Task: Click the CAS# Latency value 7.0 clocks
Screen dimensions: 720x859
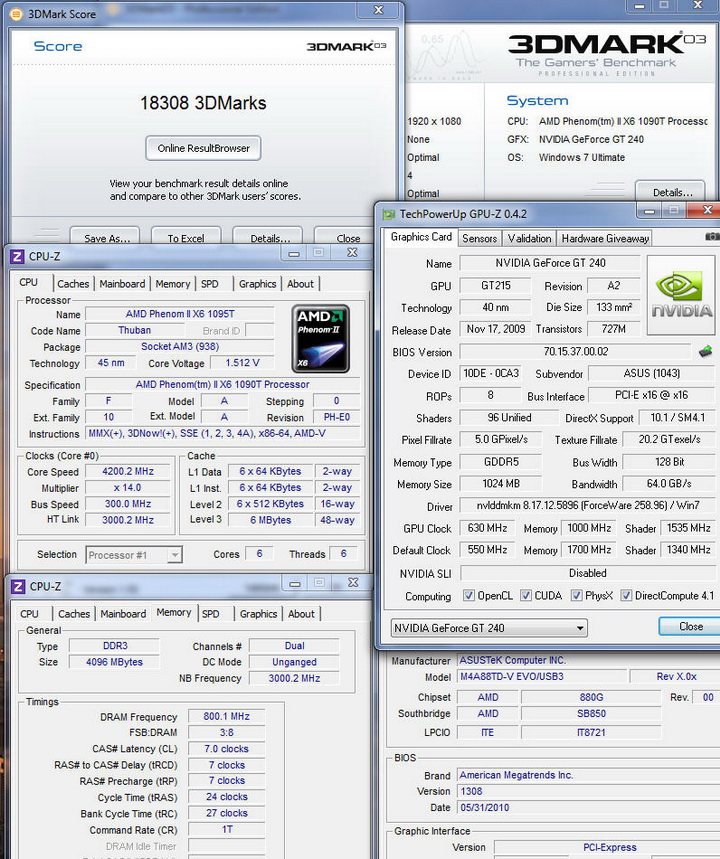Action: click(x=226, y=749)
